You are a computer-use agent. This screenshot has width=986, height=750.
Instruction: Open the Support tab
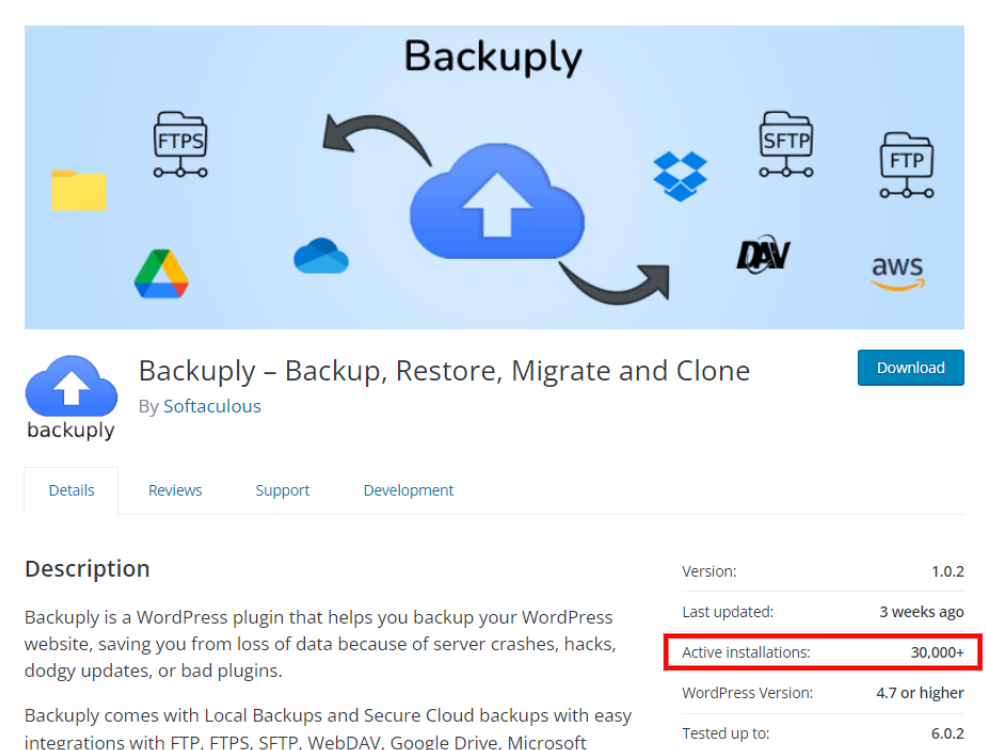pos(282,490)
